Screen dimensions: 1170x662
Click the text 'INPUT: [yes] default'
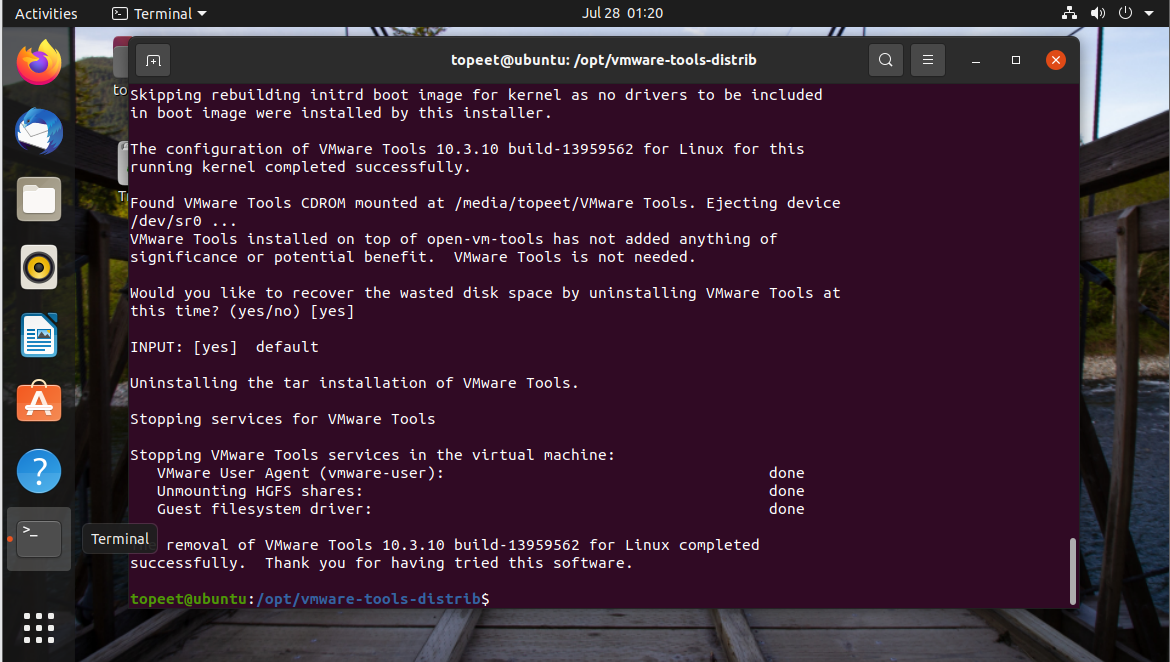pos(225,347)
